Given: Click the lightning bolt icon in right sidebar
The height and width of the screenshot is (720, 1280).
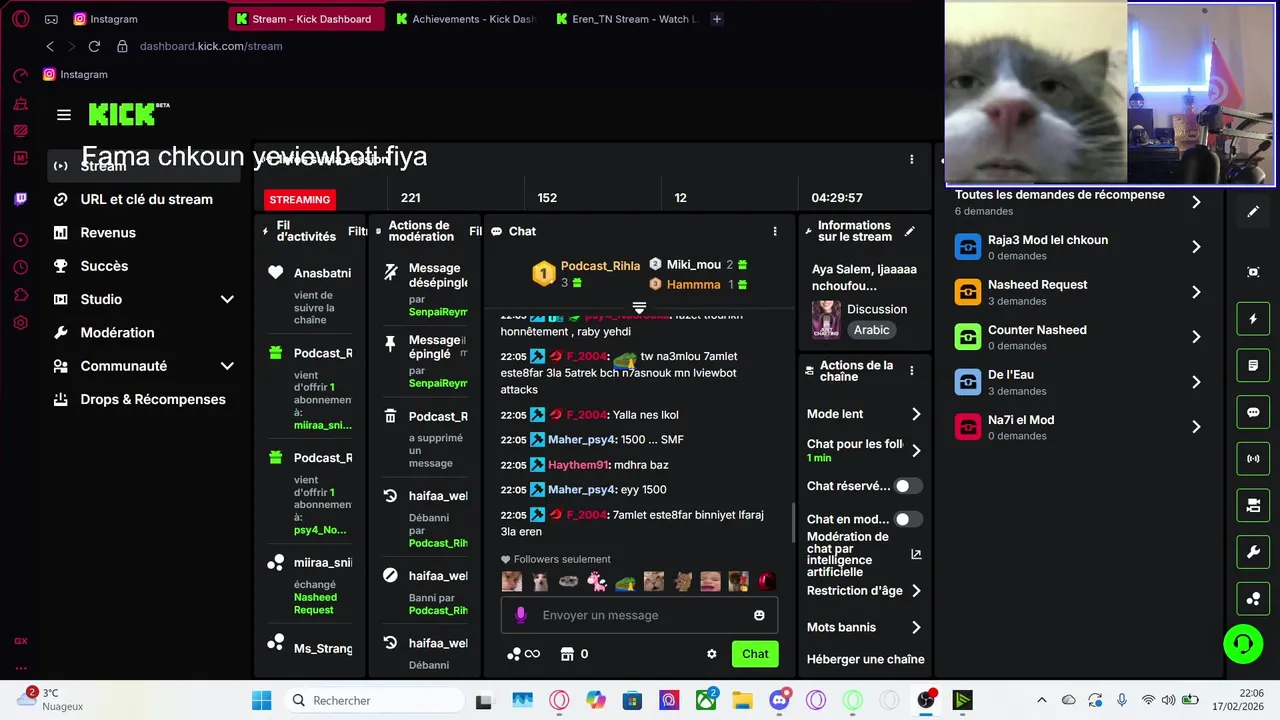Looking at the screenshot, I should pyautogui.click(x=1253, y=319).
